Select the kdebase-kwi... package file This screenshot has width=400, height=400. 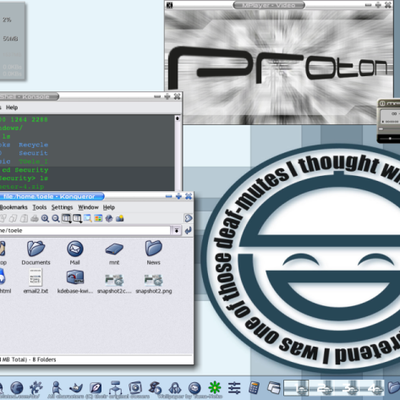click(x=75, y=282)
